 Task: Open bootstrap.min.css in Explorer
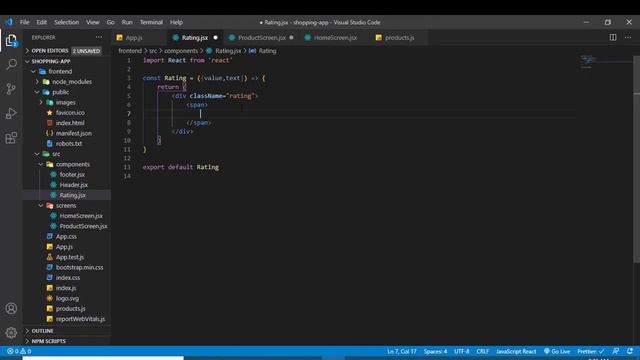(x=79, y=267)
